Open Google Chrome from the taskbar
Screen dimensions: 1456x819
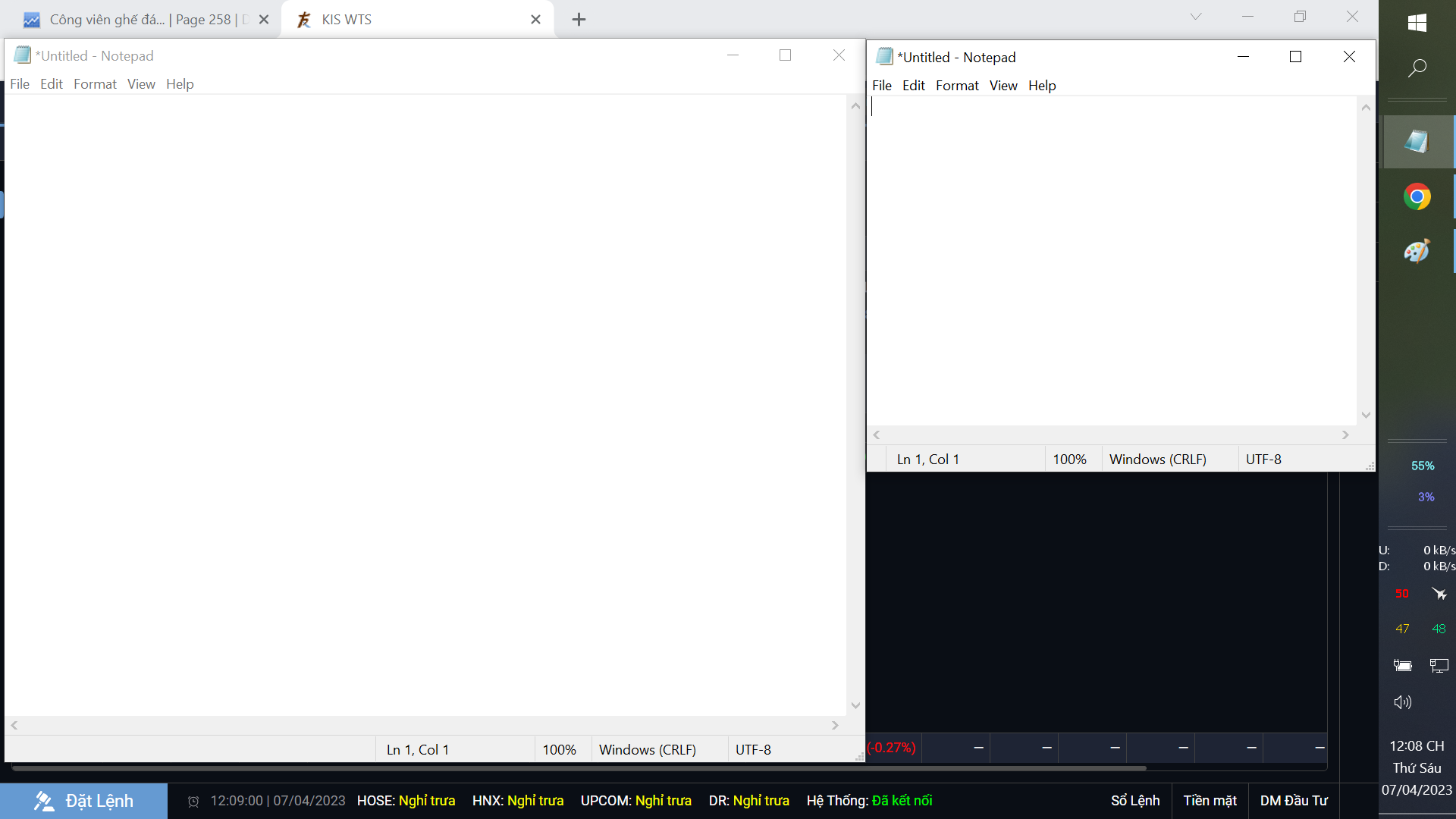(1417, 197)
